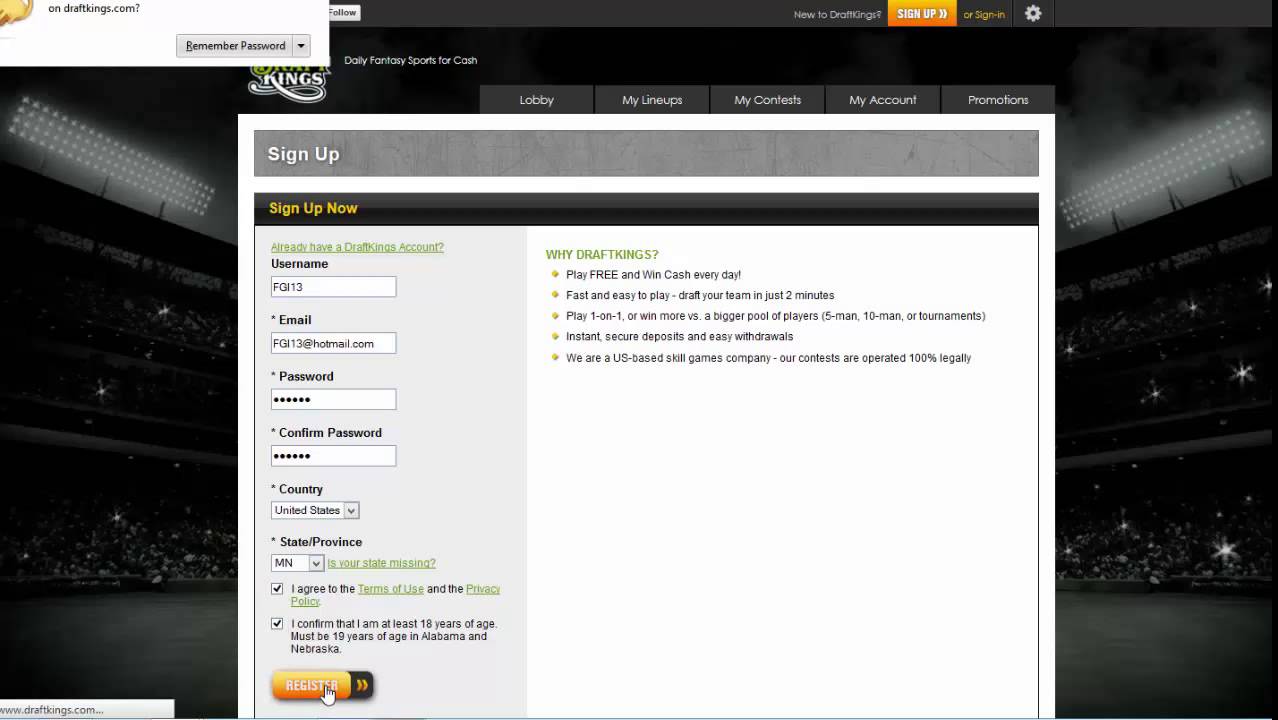Open the My Contests tab

pos(767,100)
